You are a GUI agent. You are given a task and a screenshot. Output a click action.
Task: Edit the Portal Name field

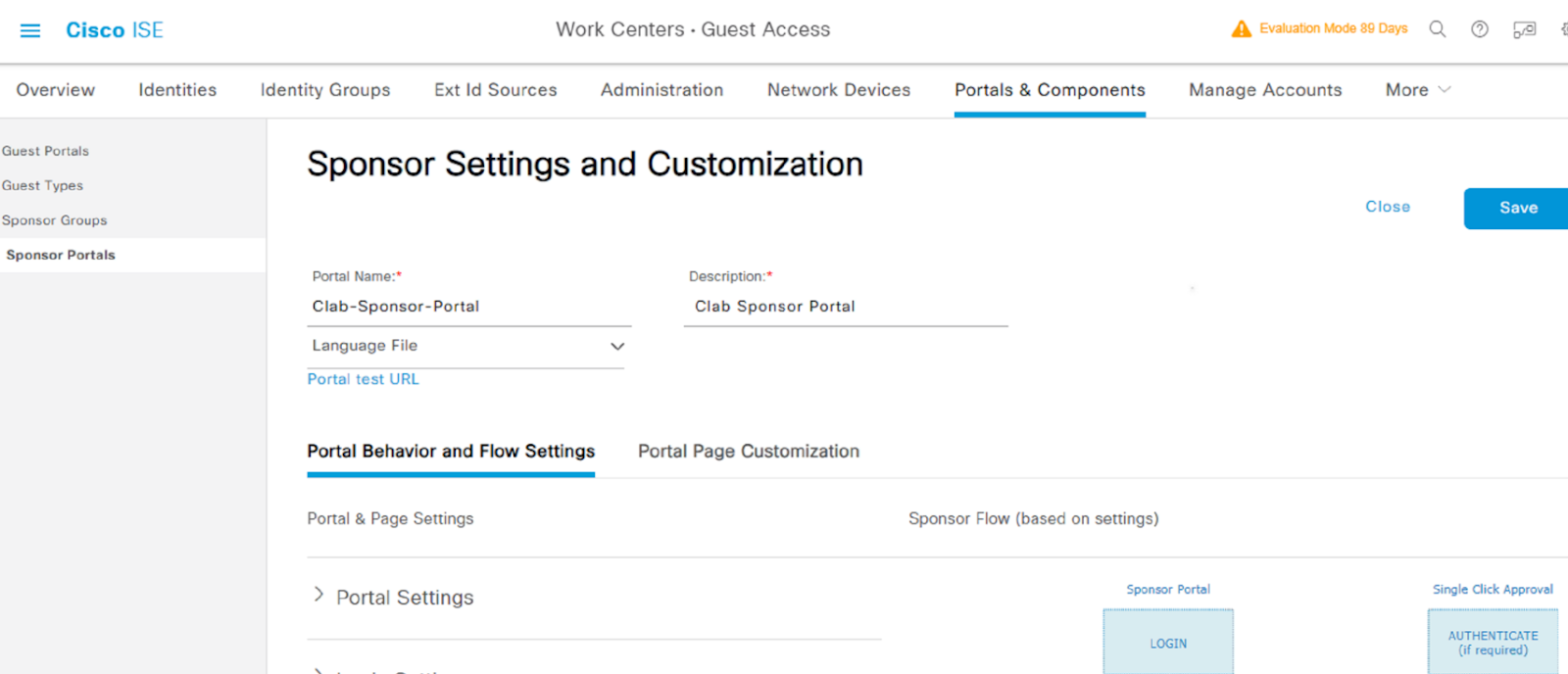469,307
